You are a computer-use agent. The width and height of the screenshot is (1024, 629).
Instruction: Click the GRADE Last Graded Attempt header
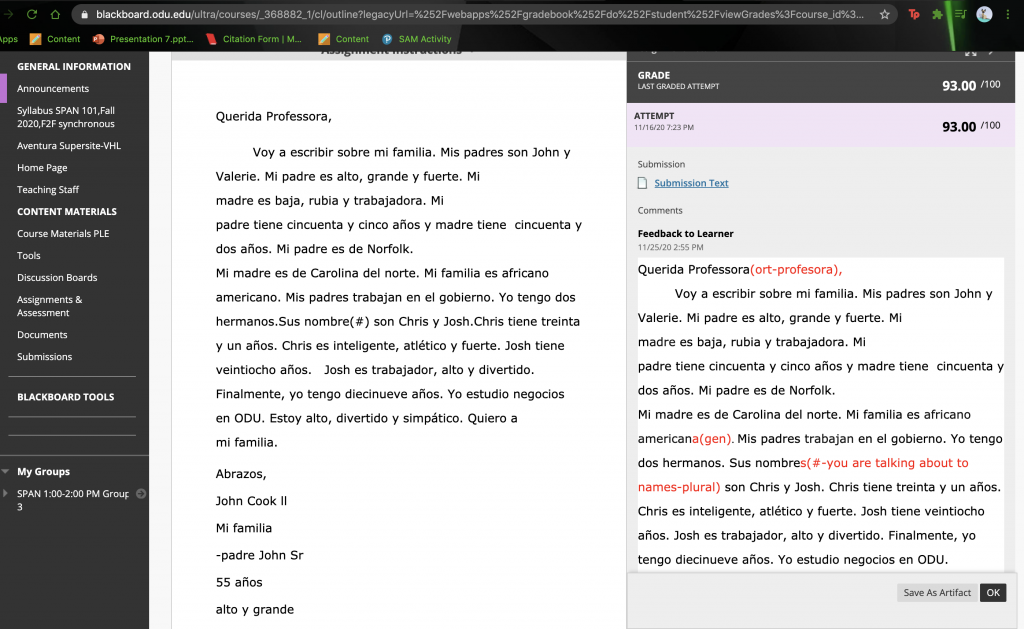(821, 82)
